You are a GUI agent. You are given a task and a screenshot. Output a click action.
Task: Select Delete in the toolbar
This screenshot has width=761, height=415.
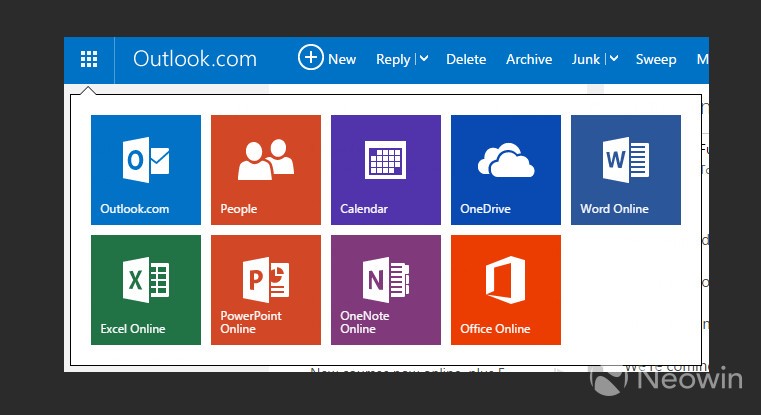tap(466, 59)
